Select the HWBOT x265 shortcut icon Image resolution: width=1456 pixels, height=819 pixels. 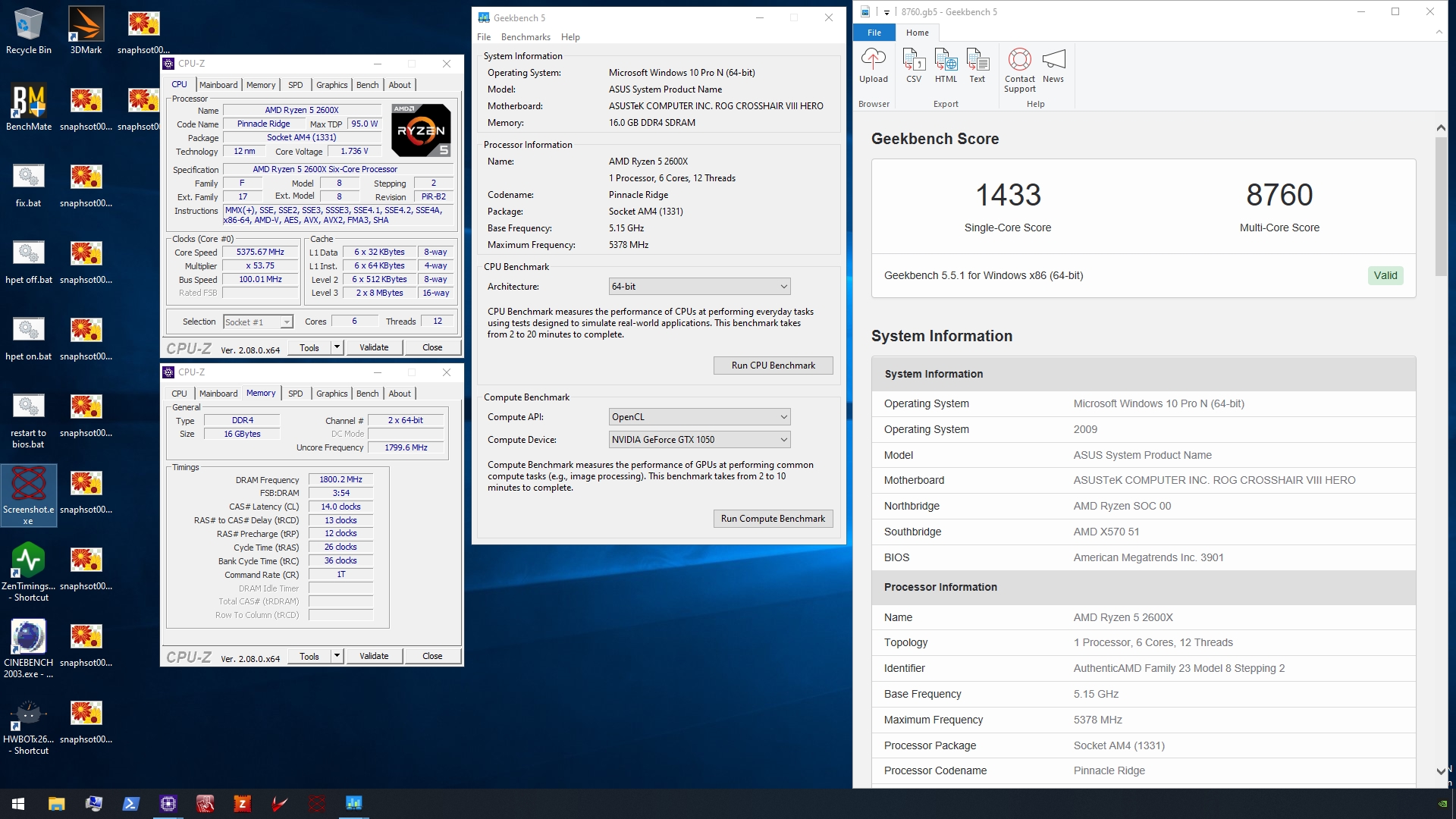tap(29, 726)
